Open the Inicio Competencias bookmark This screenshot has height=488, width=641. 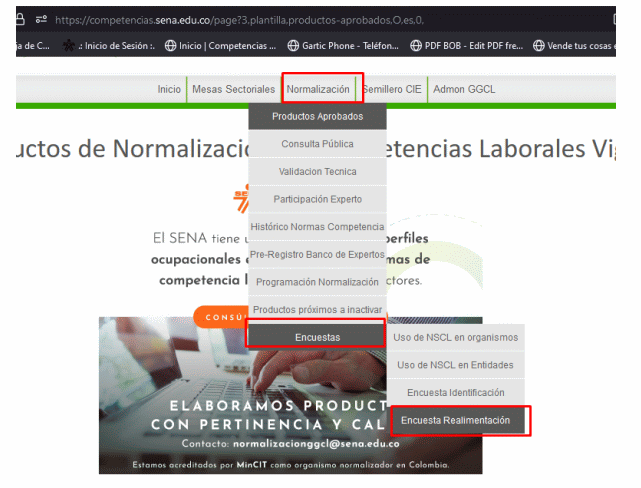pyautogui.click(x=220, y=45)
